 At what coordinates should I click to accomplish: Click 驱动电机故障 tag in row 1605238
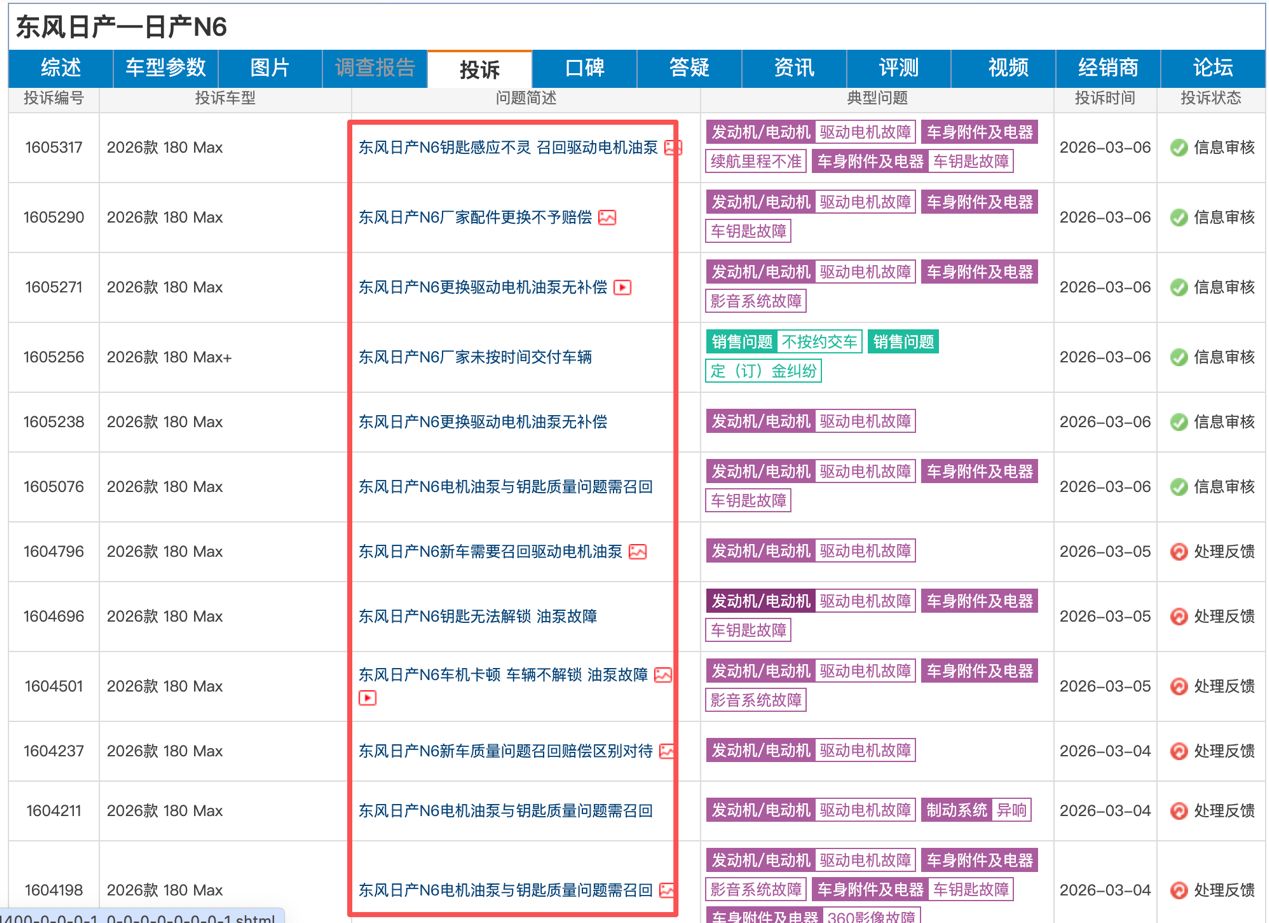point(865,422)
